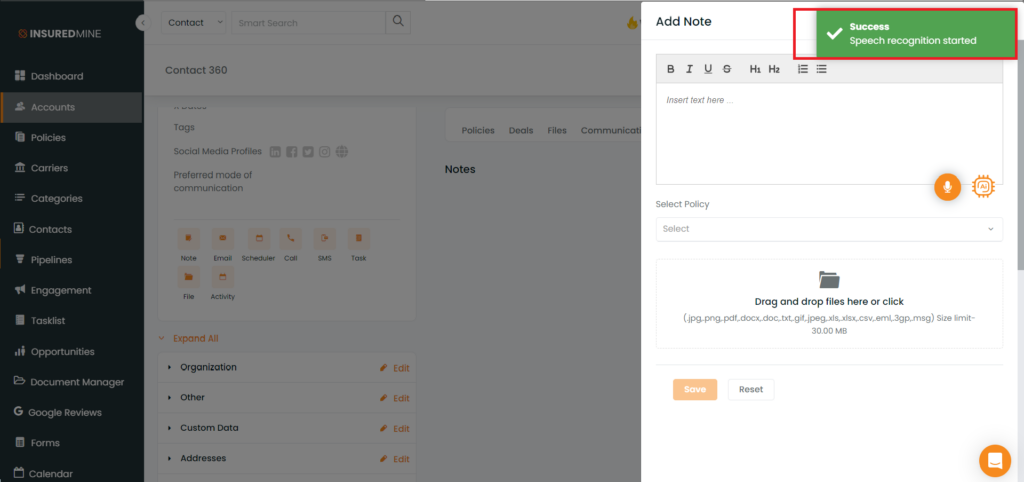Click Edit link beside Addresses
Image resolution: width=1024 pixels, height=482 pixels.
395,459
